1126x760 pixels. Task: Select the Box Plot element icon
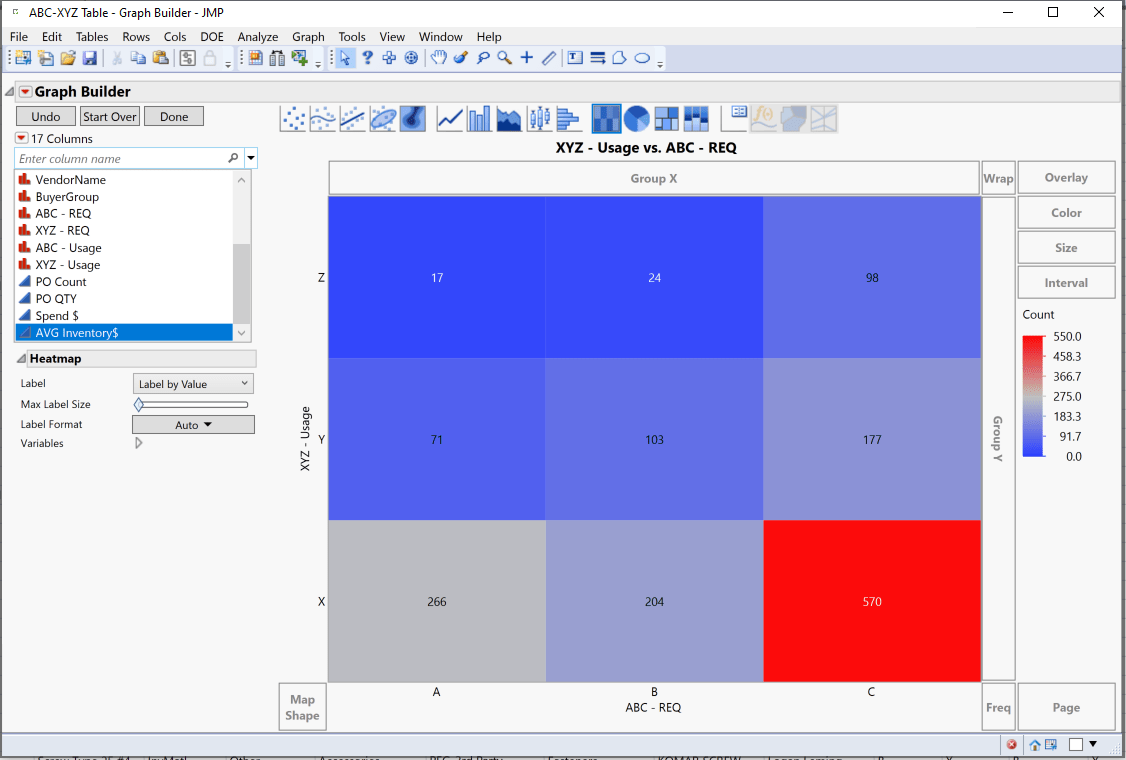click(538, 118)
